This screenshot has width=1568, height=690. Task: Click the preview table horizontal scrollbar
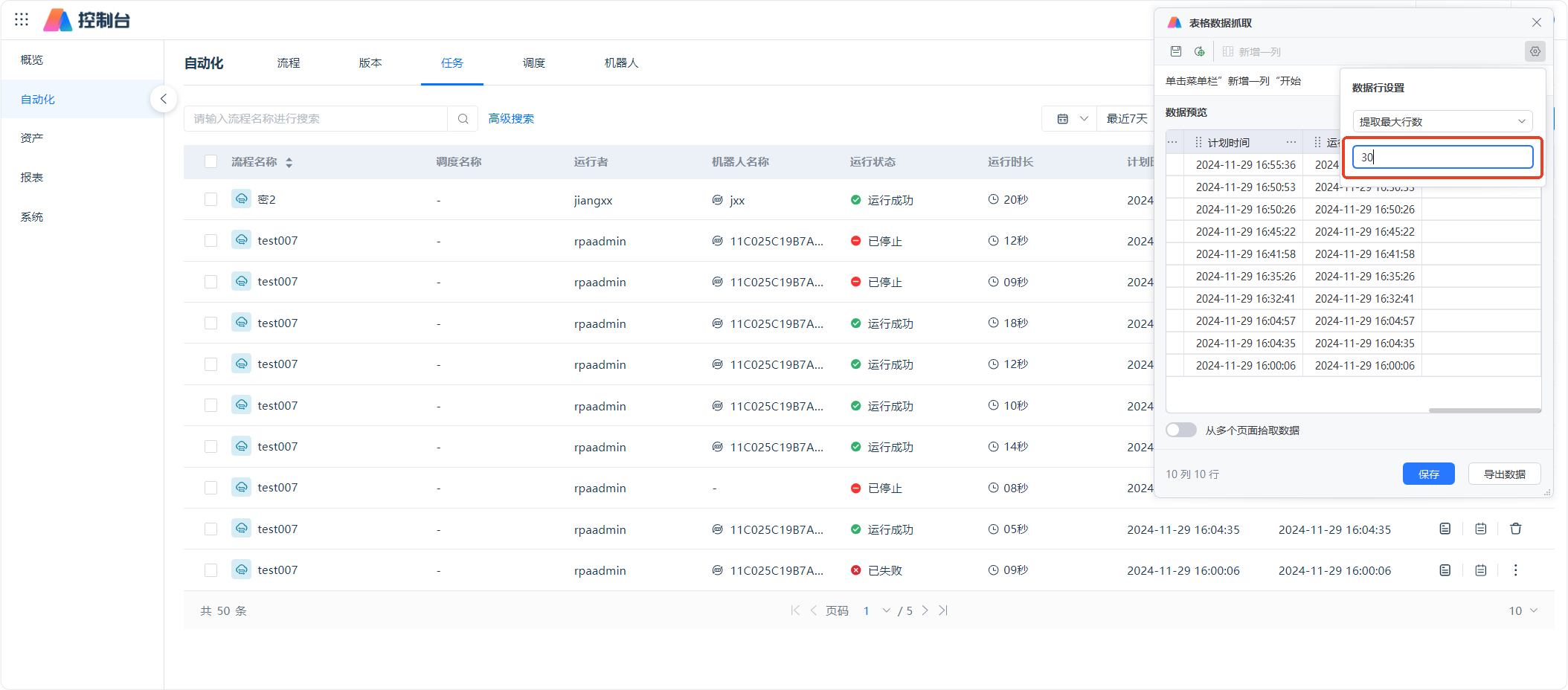tap(1484, 410)
